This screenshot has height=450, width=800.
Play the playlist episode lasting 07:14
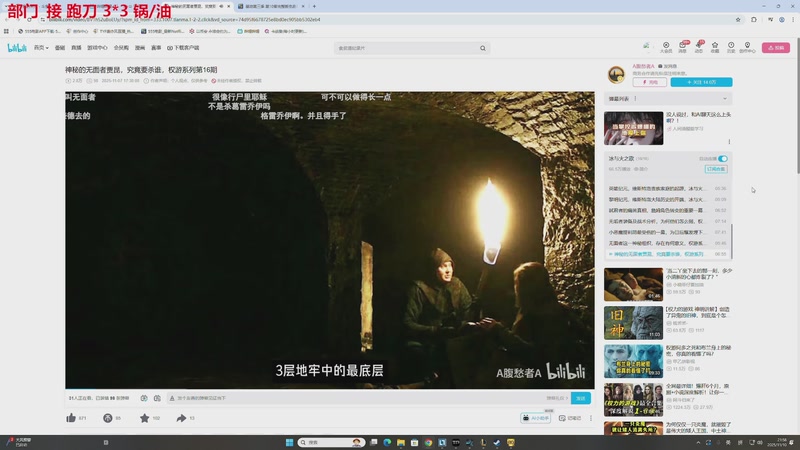(667, 221)
